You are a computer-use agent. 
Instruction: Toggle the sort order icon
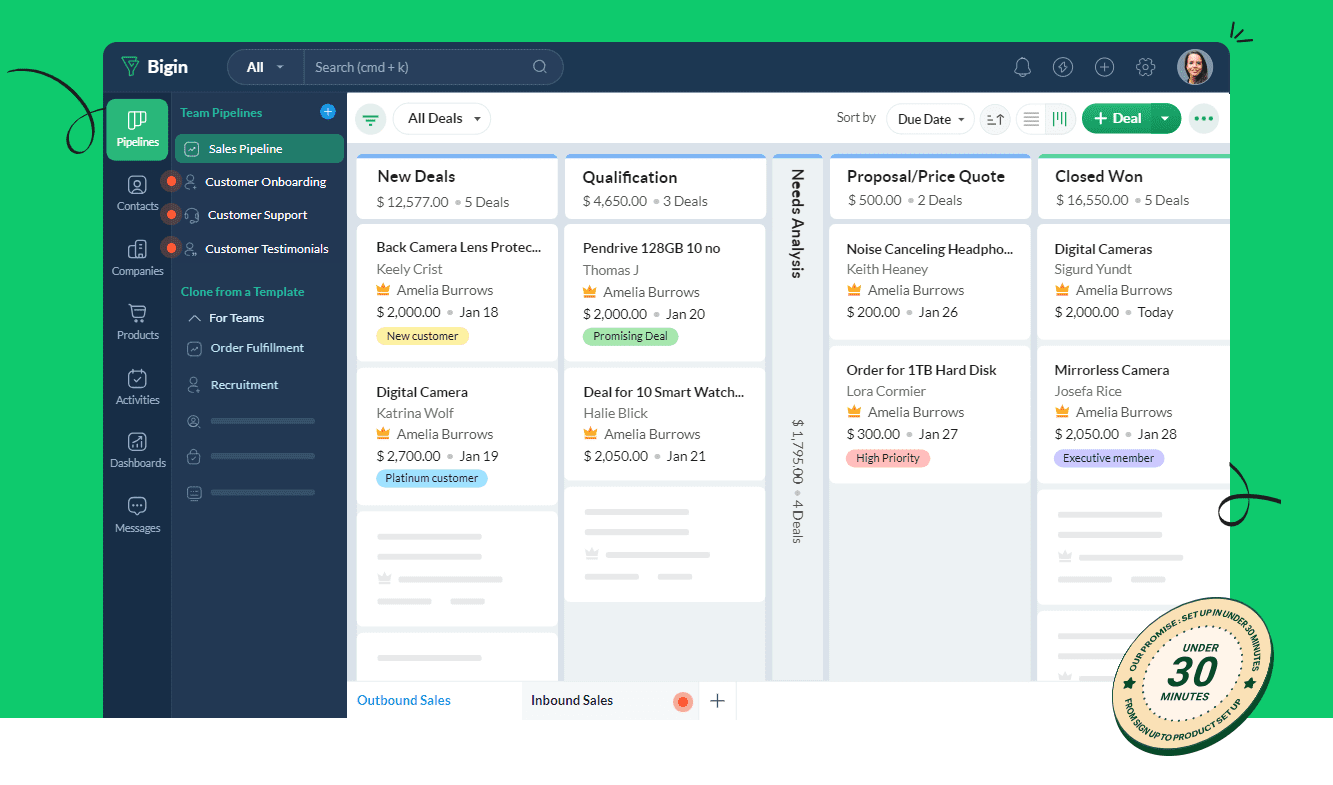pyautogui.click(x=994, y=119)
